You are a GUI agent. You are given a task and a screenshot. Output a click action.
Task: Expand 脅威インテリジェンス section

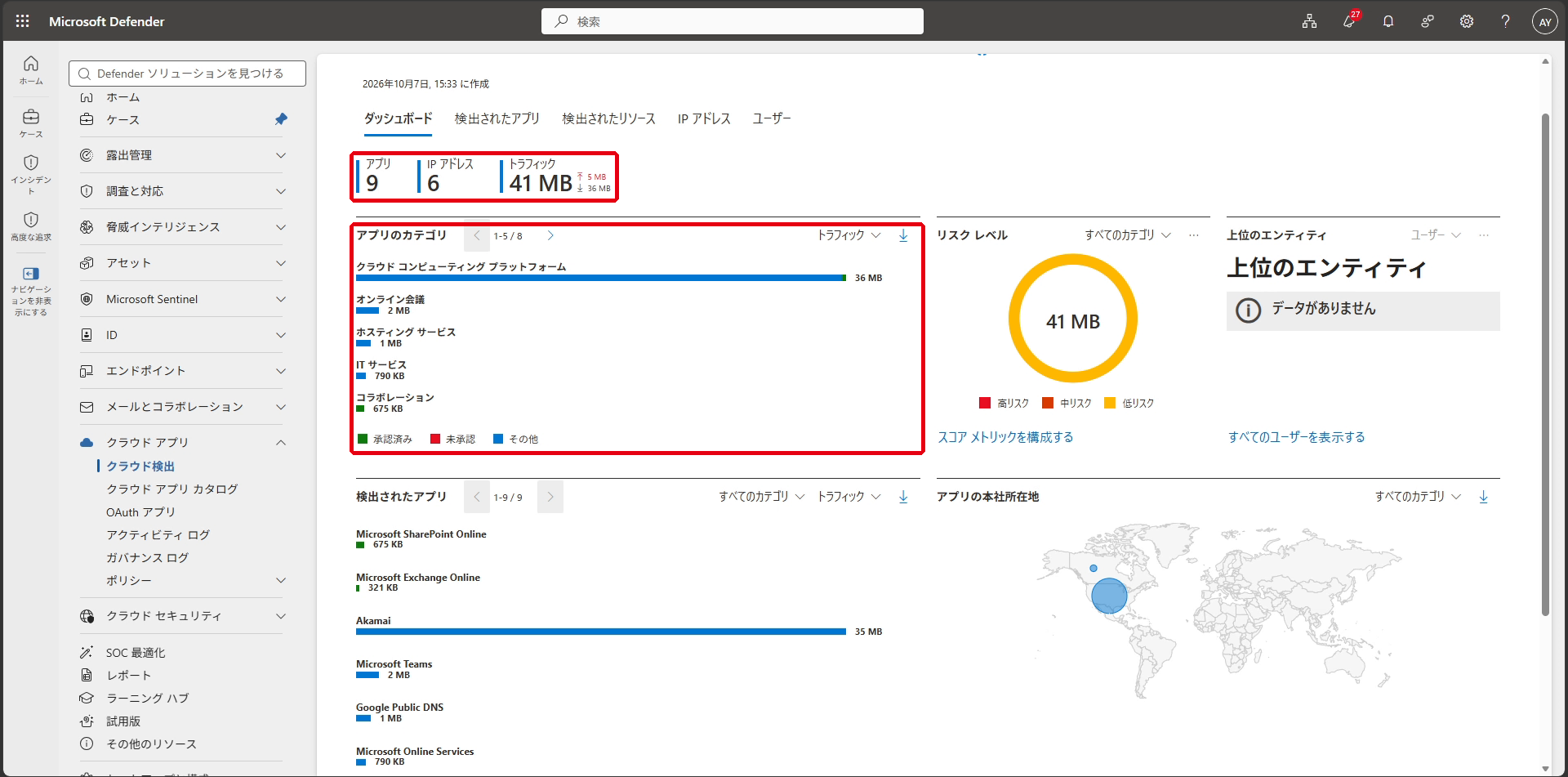click(182, 227)
